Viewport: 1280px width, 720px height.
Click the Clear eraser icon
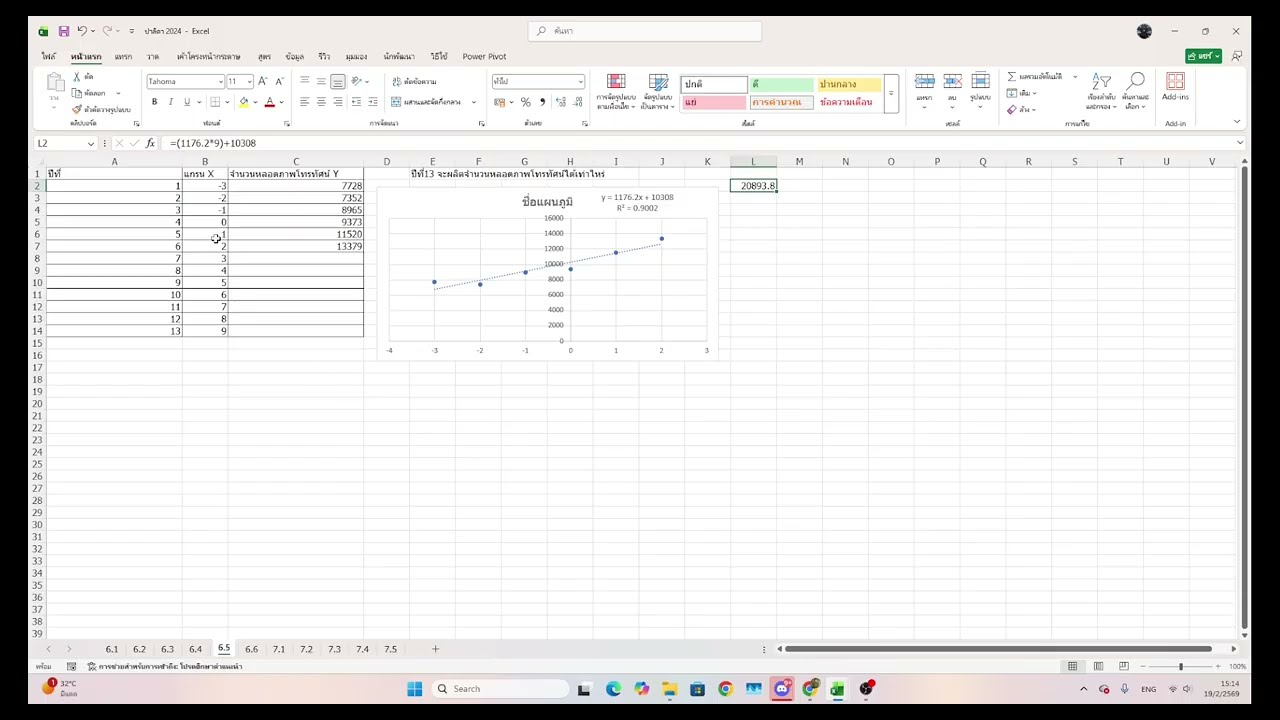coord(1012,109)
